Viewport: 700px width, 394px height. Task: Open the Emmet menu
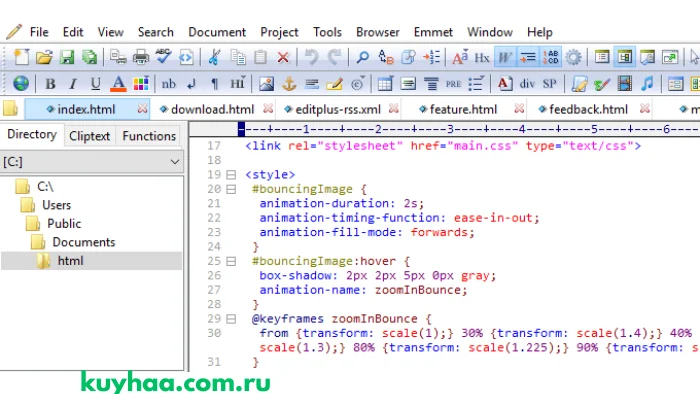433,32
